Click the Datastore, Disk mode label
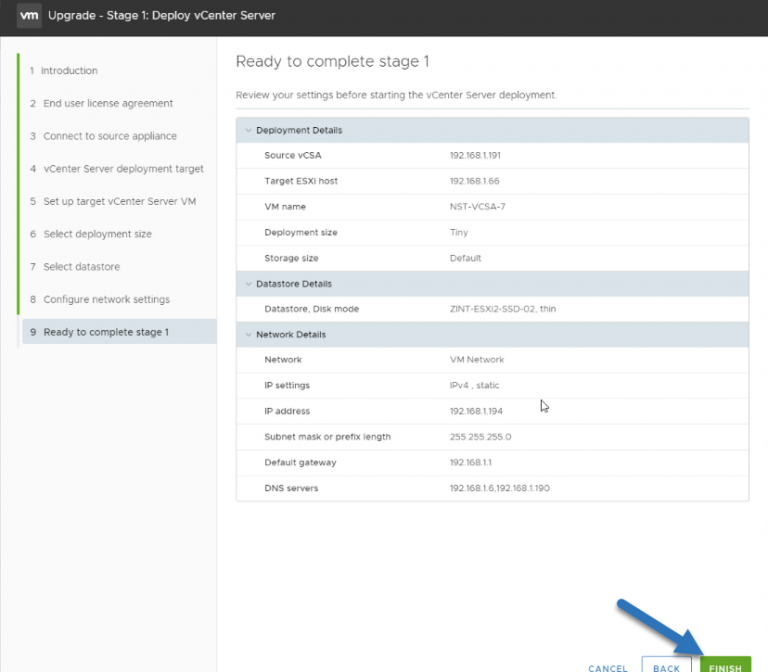Image resolution: width=768 pixels, height=672 pixels. click(x=312, y=309)
